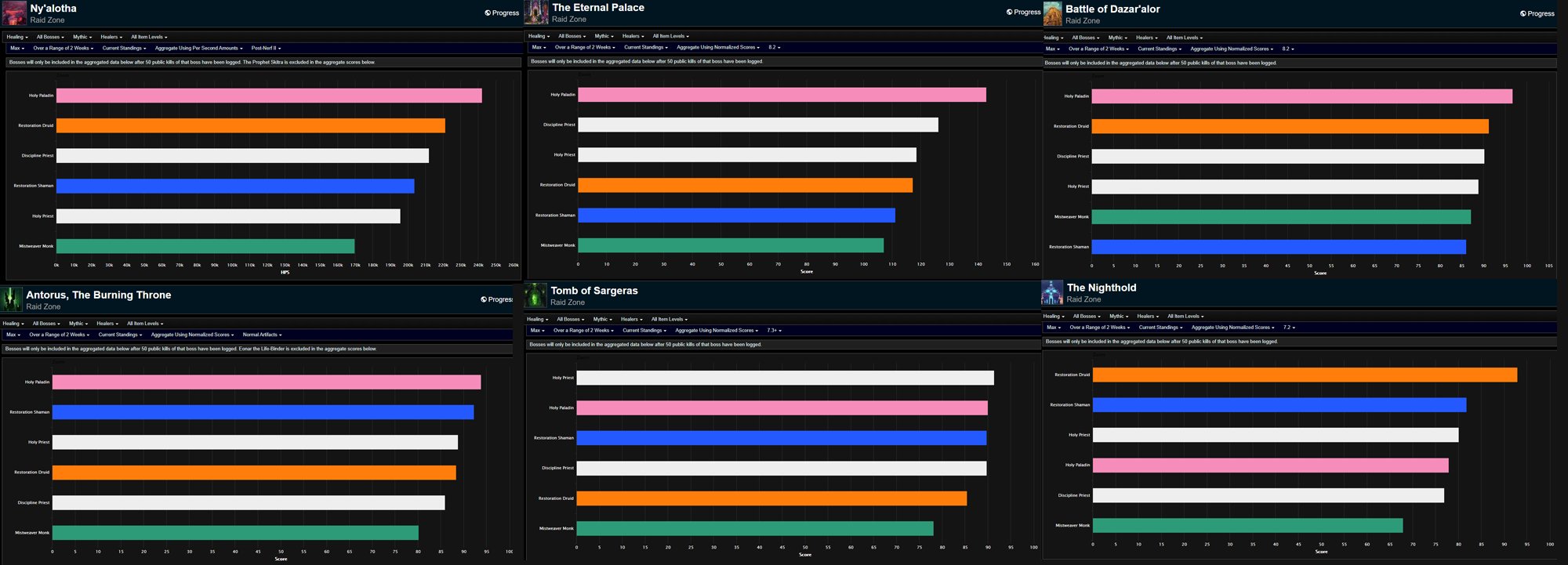The height and width of the screenshot is (565, 1568).
Task: Open All Item Levels dropdown in Antorus
Action: [145, 324]
